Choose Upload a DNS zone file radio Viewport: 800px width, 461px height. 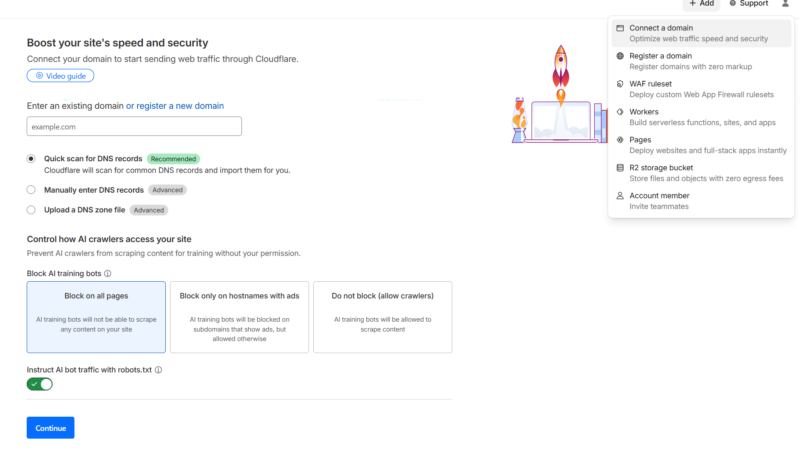[31, 210]
